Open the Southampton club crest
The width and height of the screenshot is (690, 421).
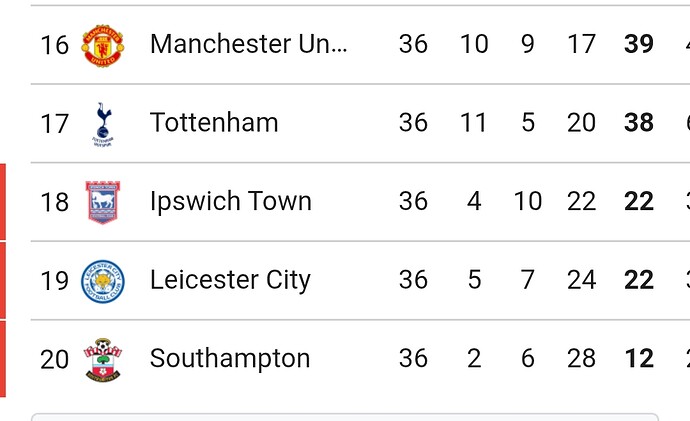pyautogui.click(x=103, y=359)
